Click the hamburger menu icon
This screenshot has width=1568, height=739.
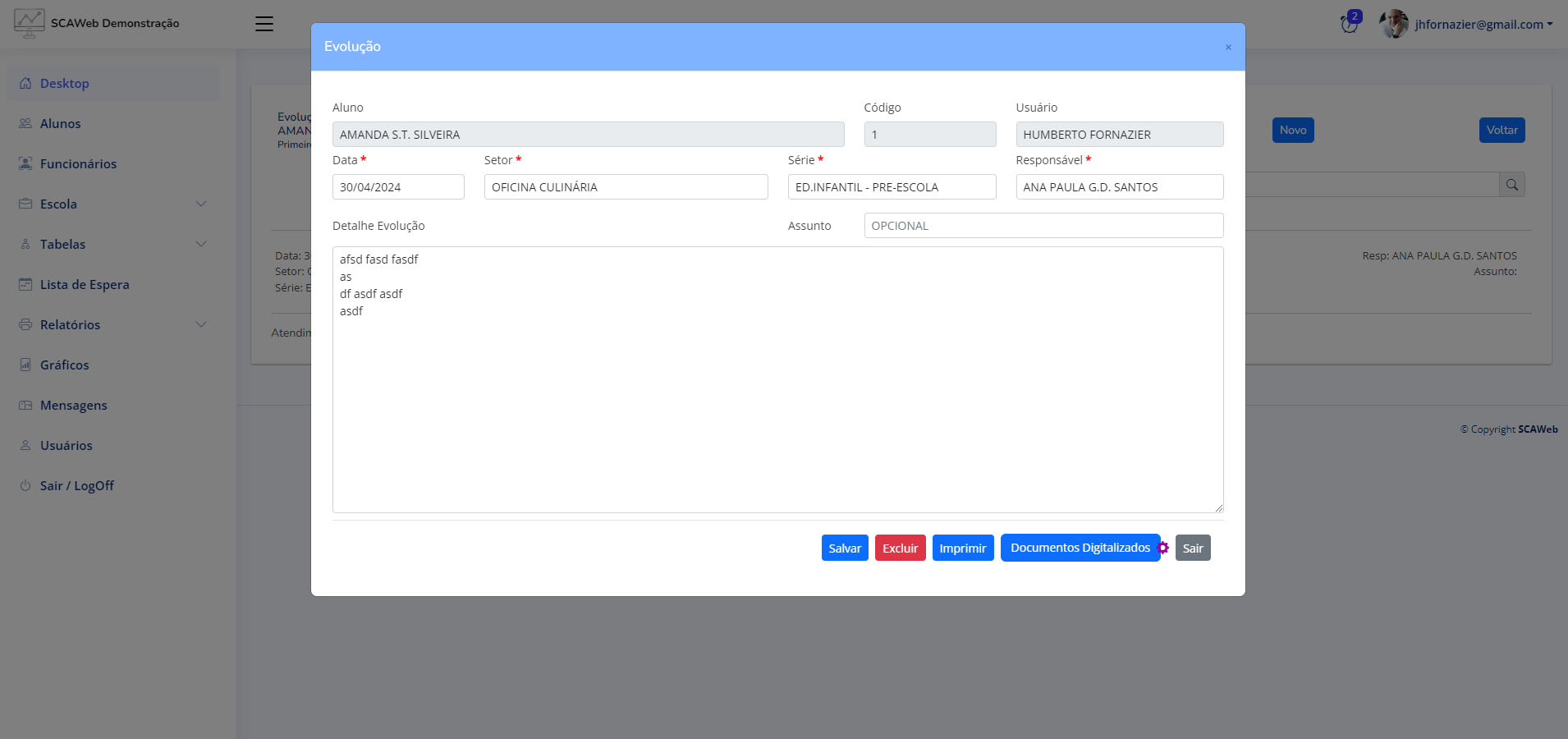pos(264,24)
